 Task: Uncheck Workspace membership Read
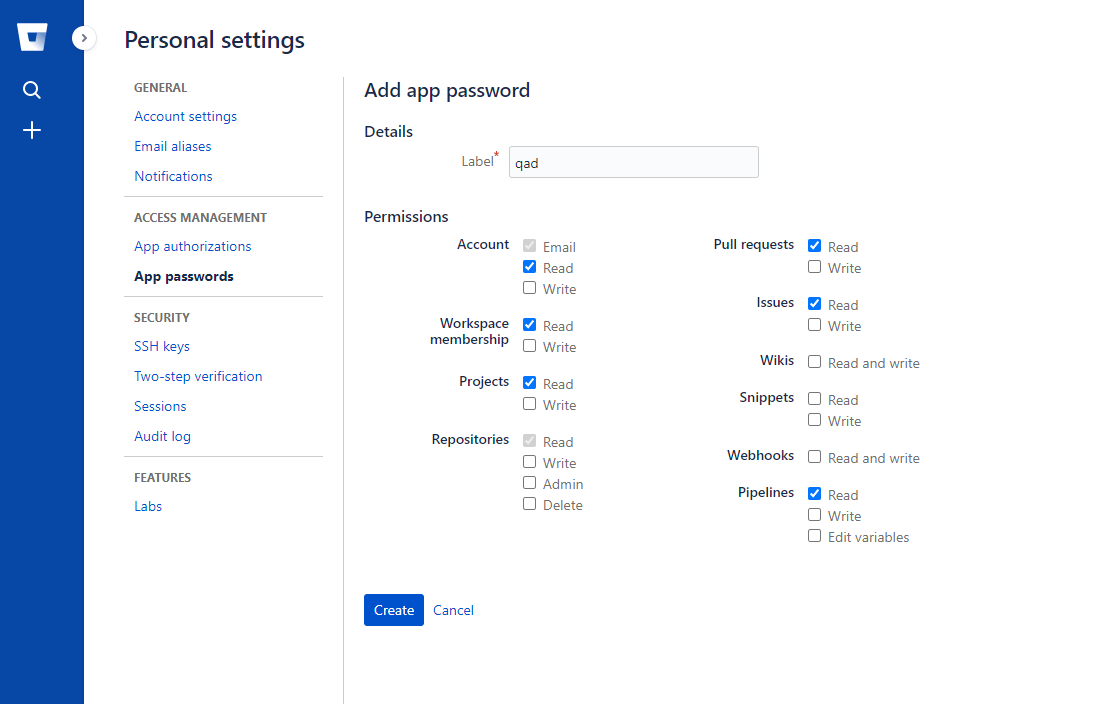(x=530, y=325)
